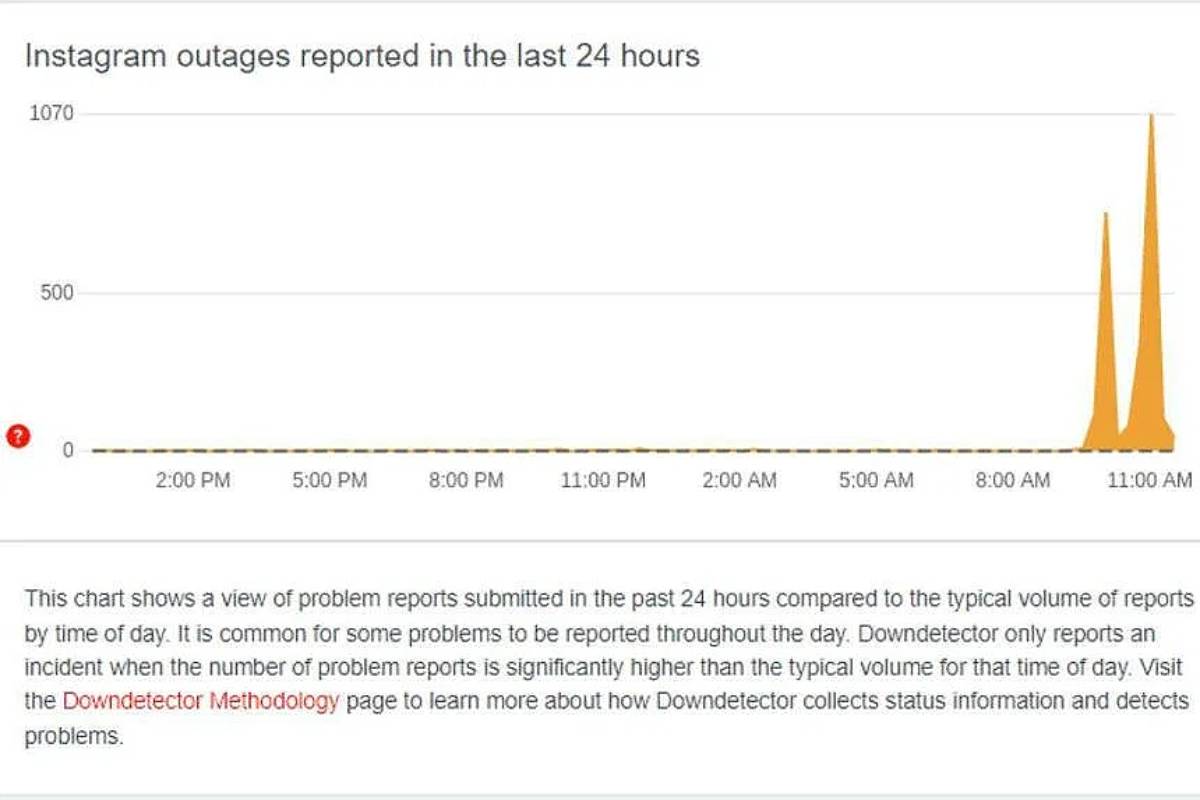Click the 1070 value on the vertical axis

pos(50,114)
